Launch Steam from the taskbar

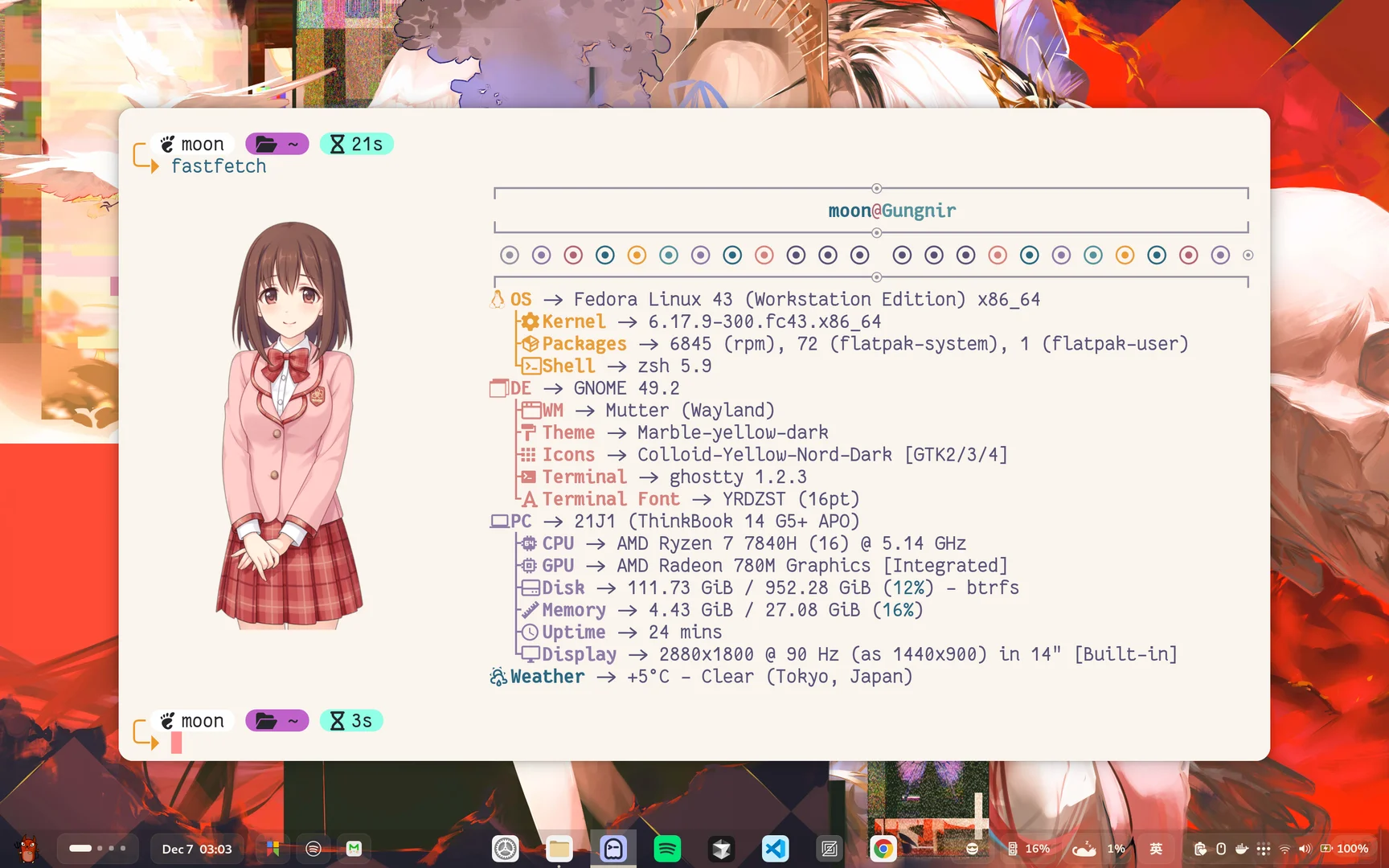pyautogui.click(x=721, y=847)
